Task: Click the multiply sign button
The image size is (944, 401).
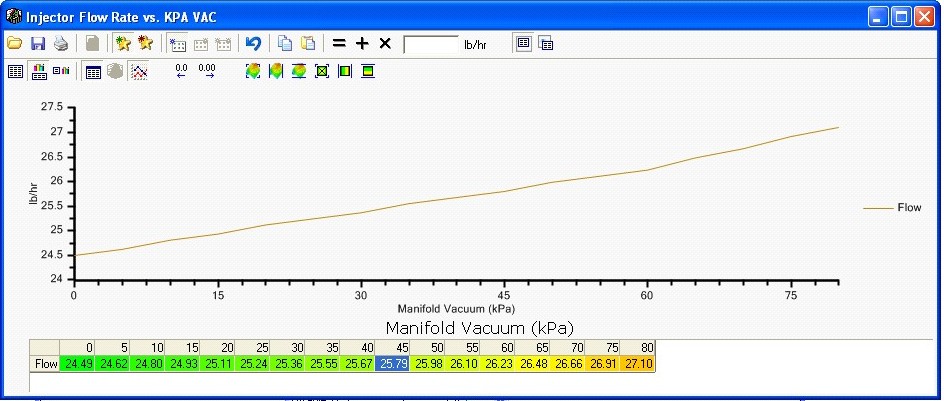Action: pyautogui.click(x=385, y=44)
